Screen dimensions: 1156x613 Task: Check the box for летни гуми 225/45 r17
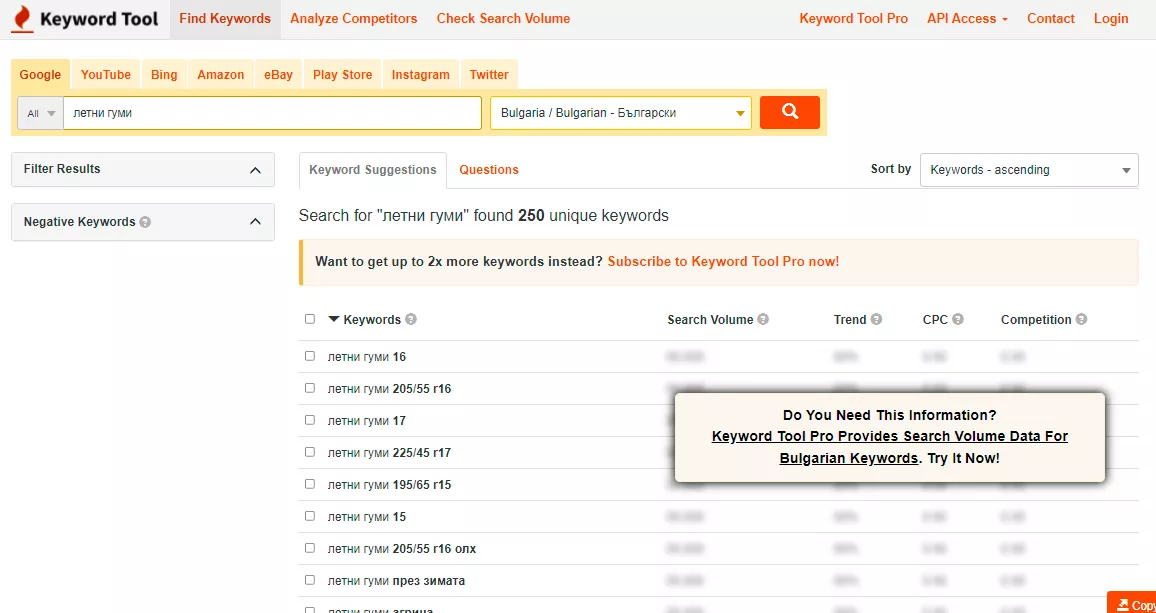pyautogui.click(x=310, y=451)
